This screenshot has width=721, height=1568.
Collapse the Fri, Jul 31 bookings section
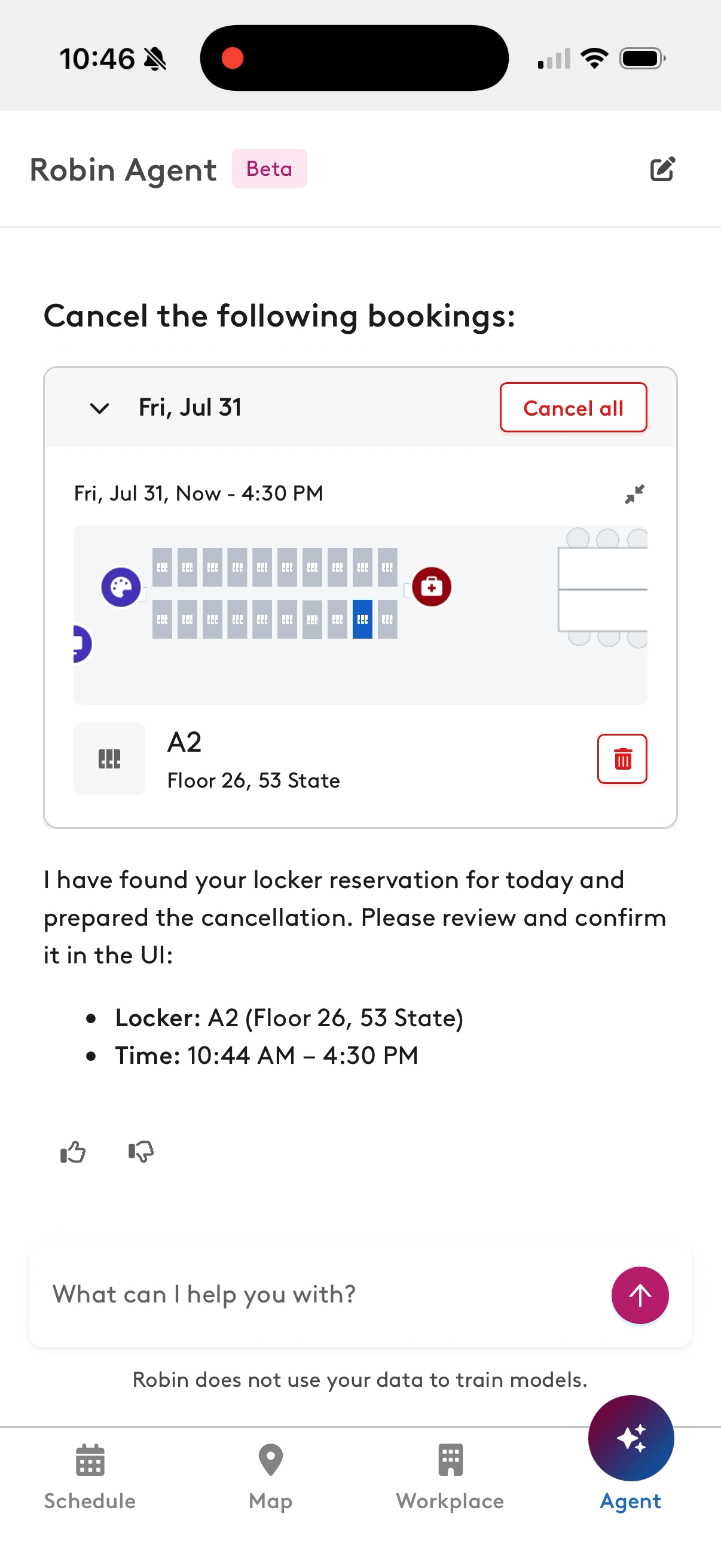tap(99, 408)
